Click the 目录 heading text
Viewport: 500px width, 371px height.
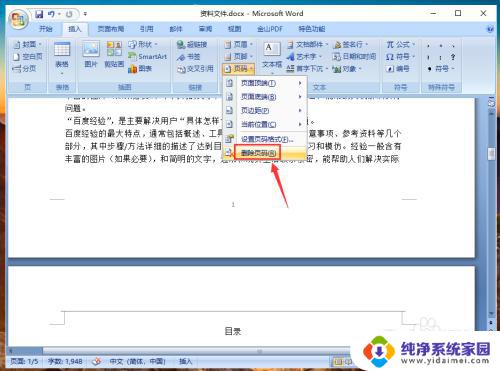click(x=233, y=331)
